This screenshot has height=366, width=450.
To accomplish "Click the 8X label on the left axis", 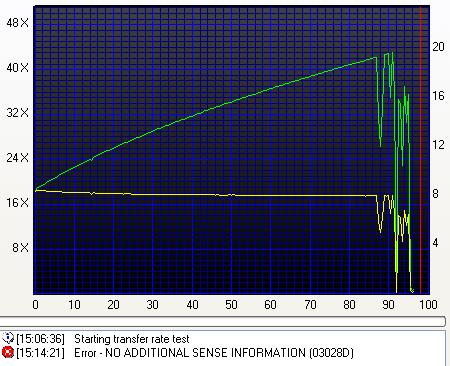I will pyautogui.click(x=21, y=248).
